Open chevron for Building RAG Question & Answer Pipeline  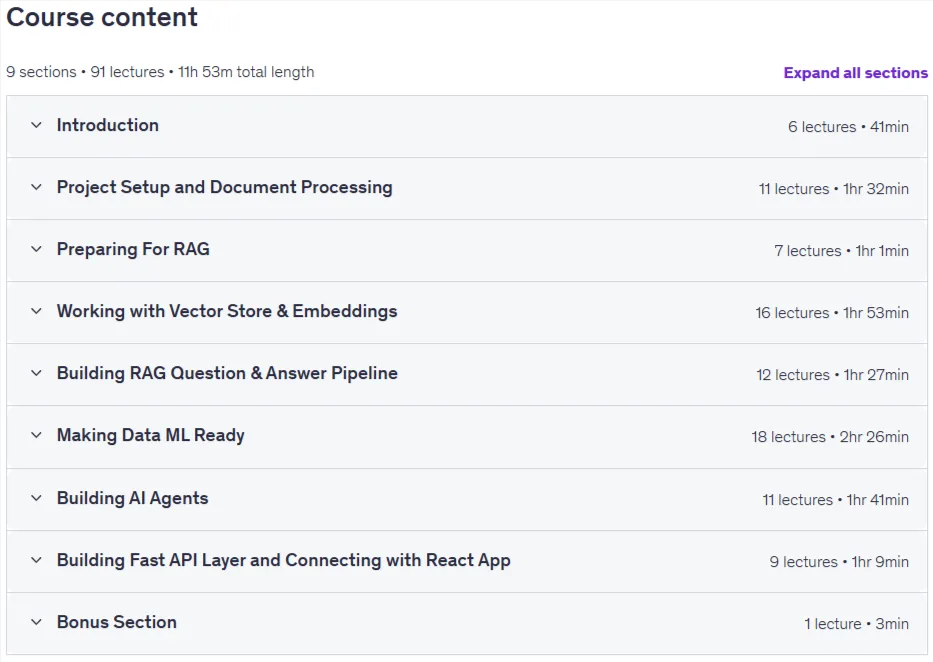(36, 374)
